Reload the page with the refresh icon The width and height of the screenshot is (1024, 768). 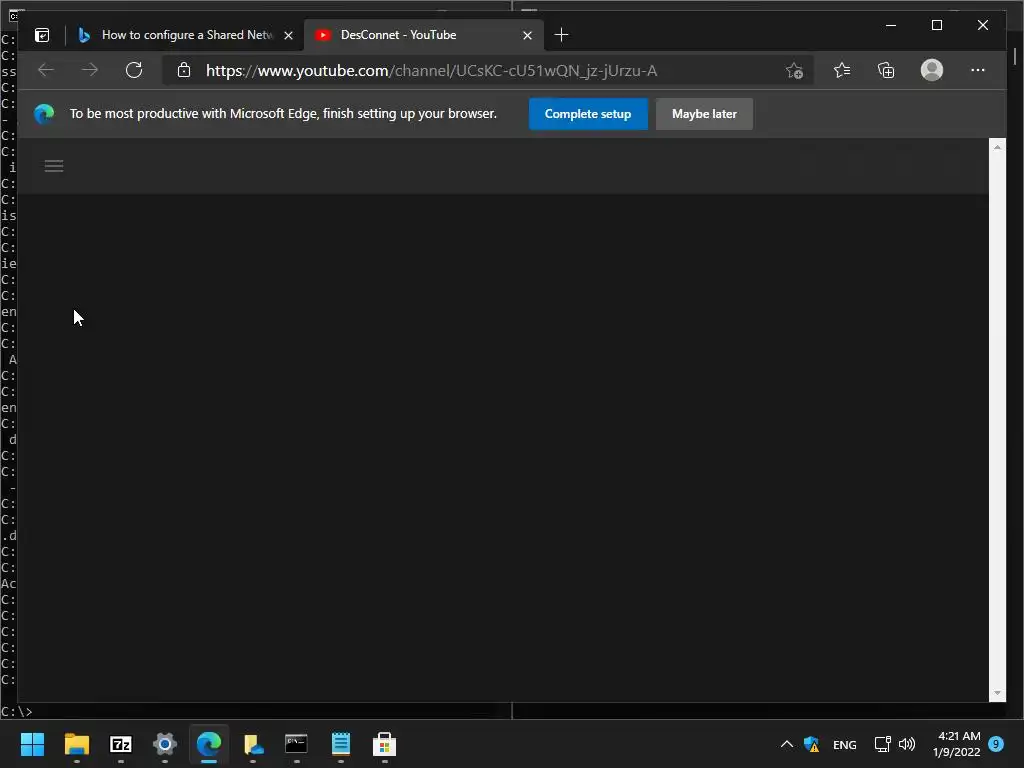134,70
